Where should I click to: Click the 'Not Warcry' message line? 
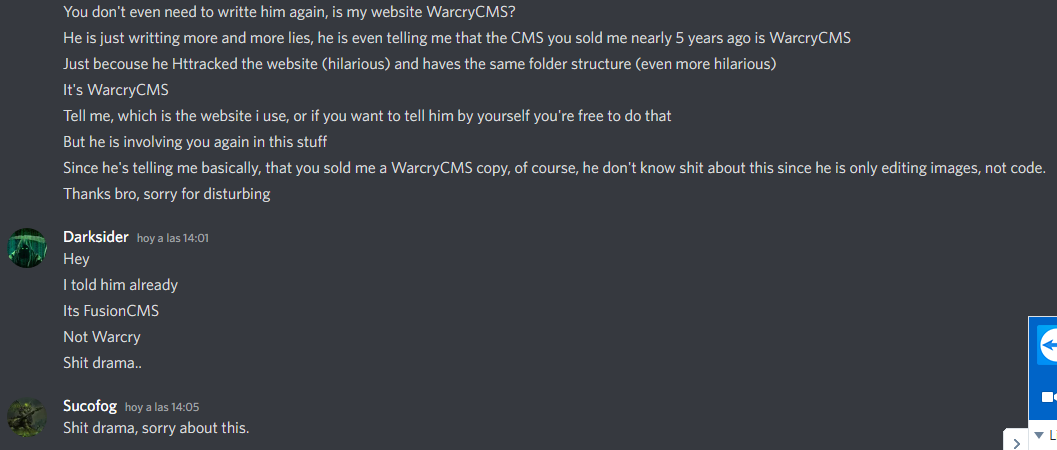click(x=102, y=337)
